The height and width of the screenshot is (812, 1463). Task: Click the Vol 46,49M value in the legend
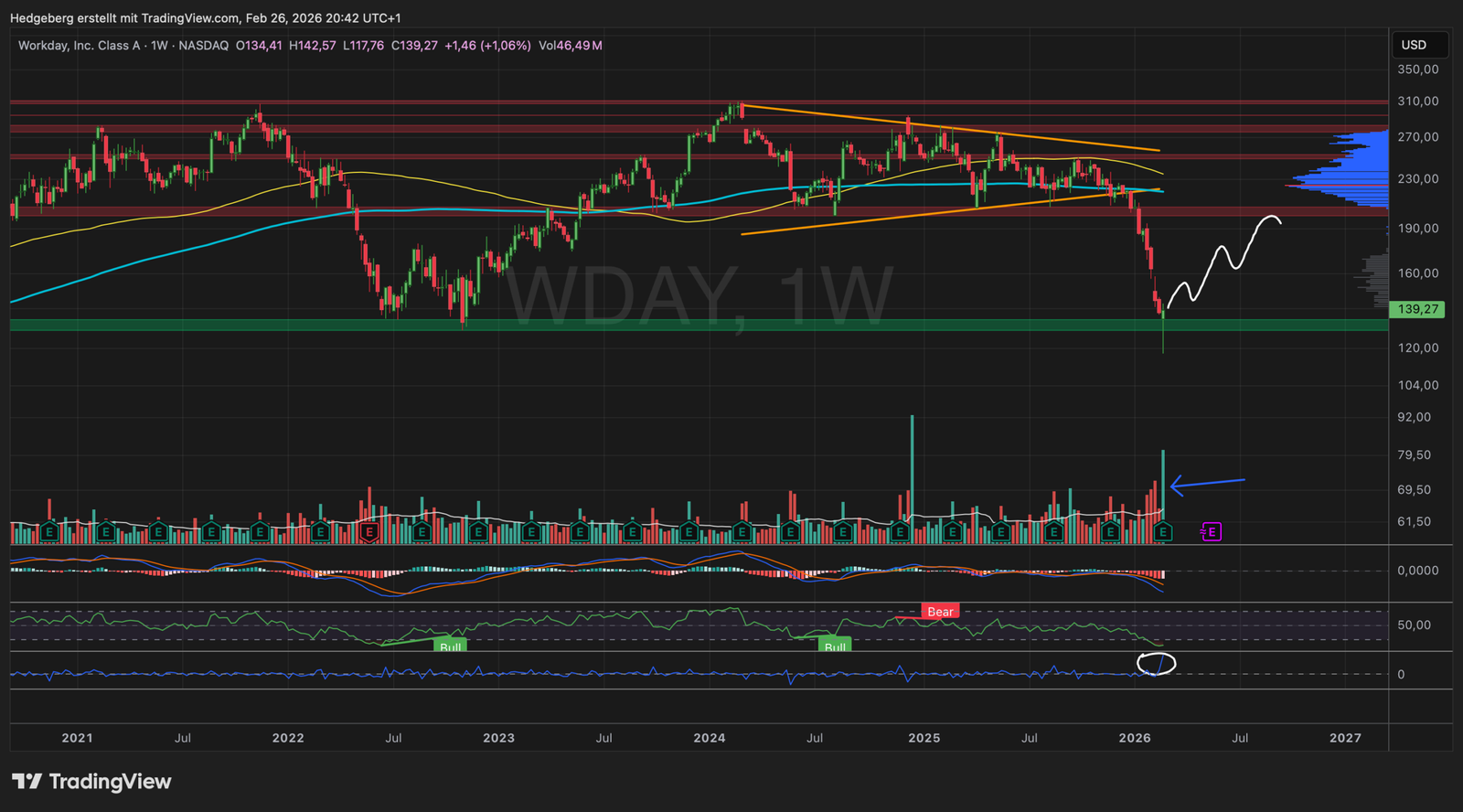tap(570, 45)
